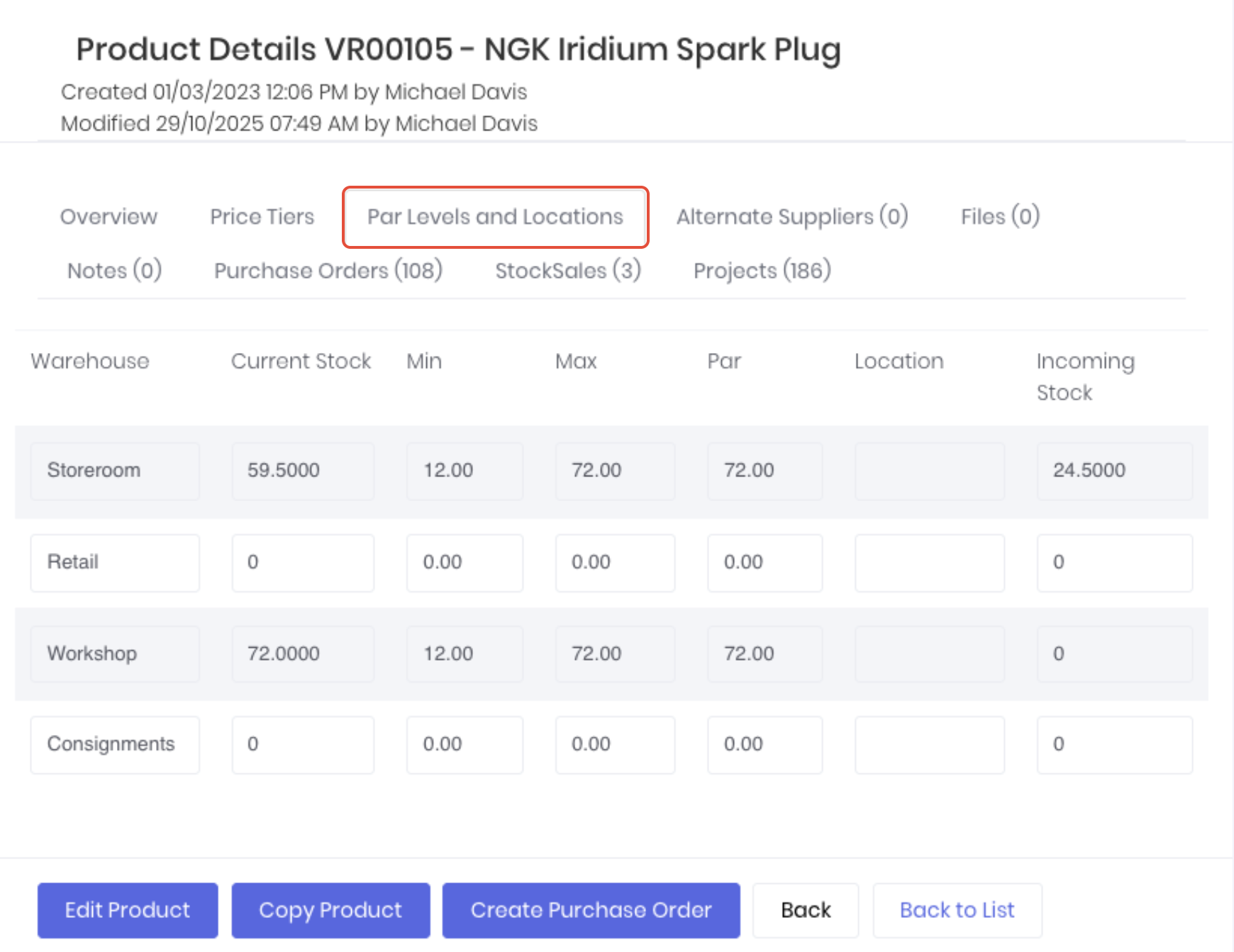Click the Workshop warehouse field
This screenshot has width=1234, height=952.
coord(115,654)
